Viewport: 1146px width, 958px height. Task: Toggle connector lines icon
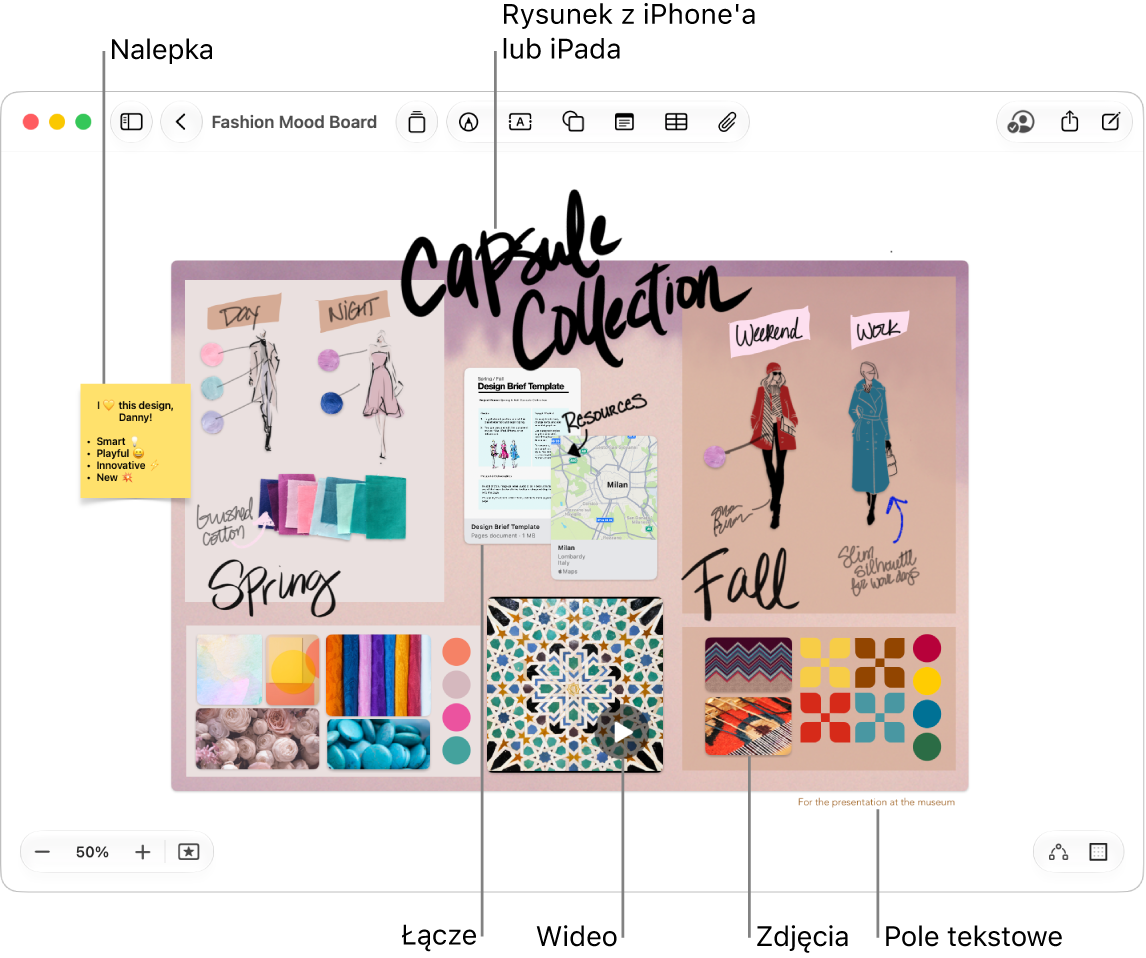[x=1058, y=852]
